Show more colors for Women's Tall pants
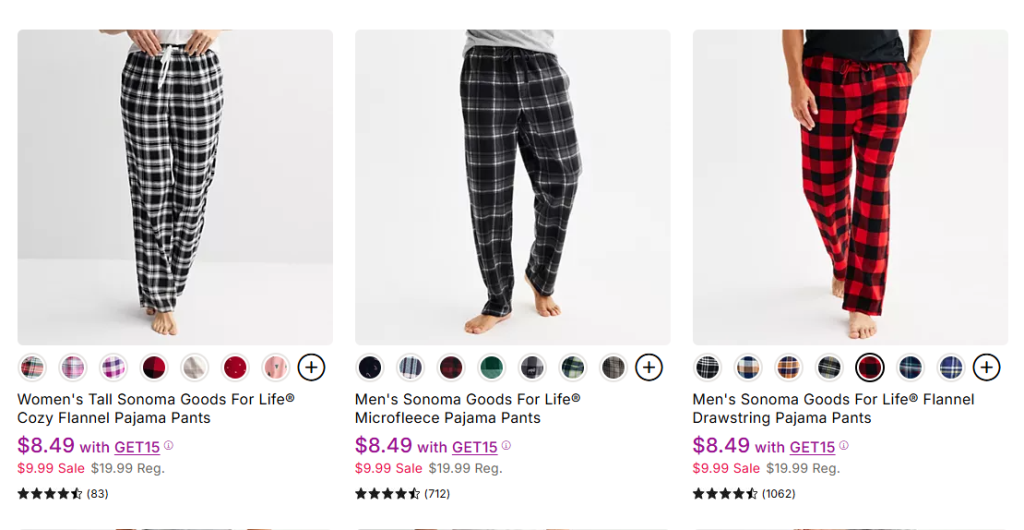1024x530 pixels. pyautogui.click(x=312, y=367)
